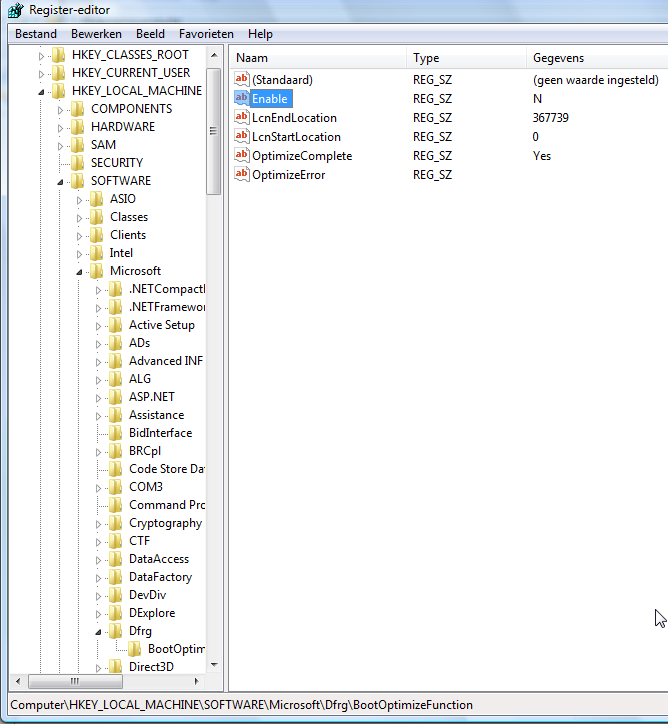This screenshot has width=668, height=724.
Task: Click the tree vertical scrollbar thumb
Action: coord(214,131)
